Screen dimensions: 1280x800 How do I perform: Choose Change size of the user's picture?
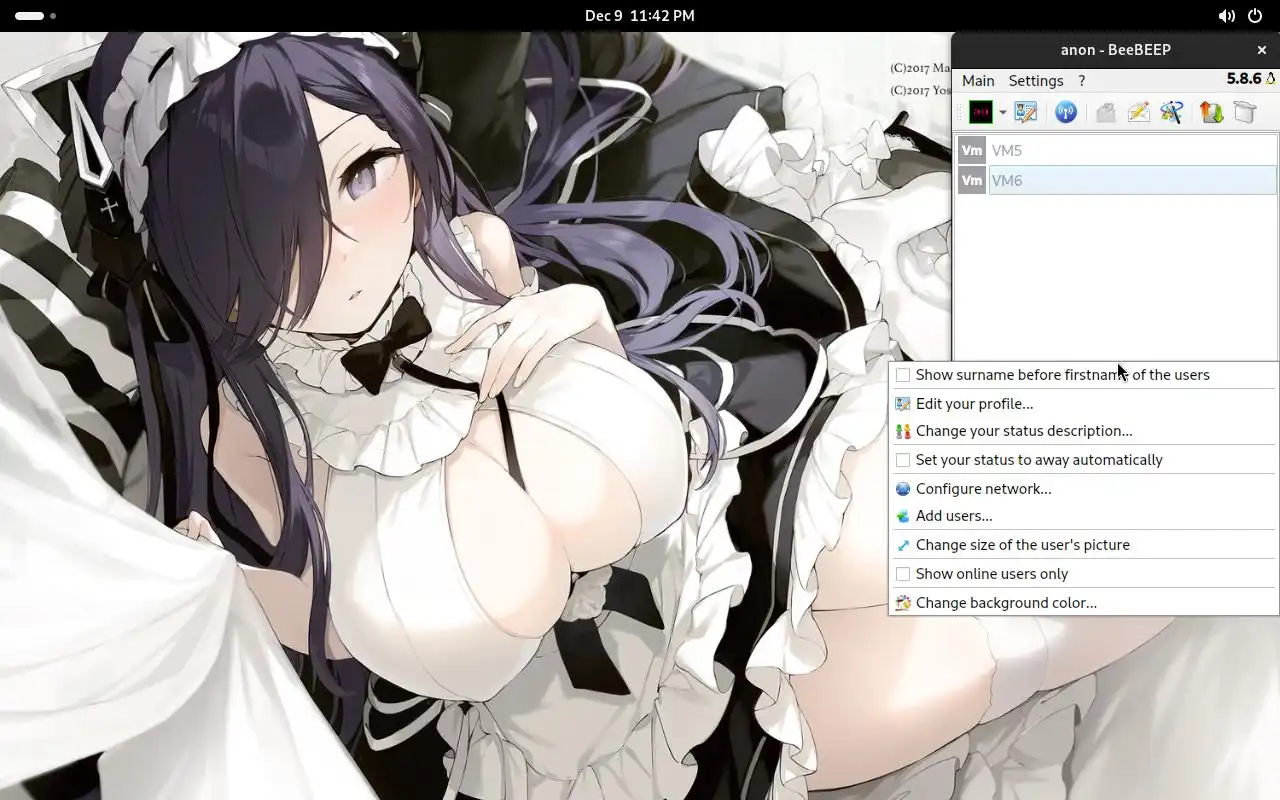1084,545
